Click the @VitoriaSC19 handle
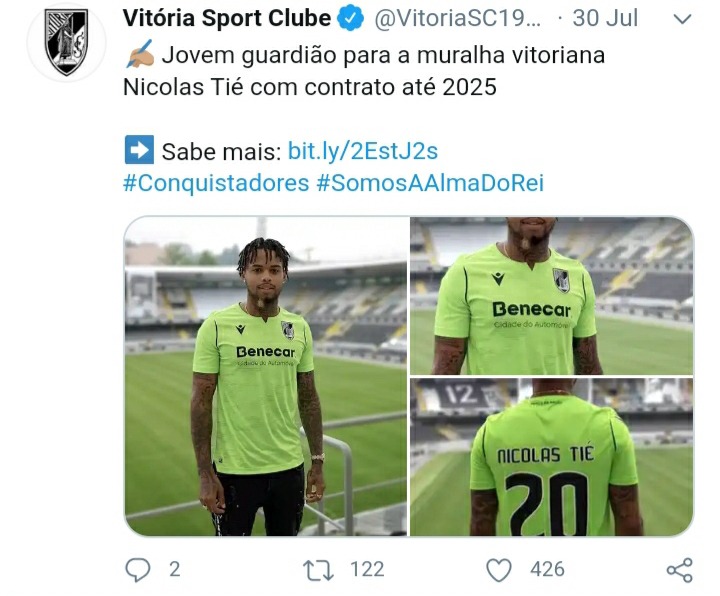The height and width of the screenshot is (596, 720). (458, 18)
